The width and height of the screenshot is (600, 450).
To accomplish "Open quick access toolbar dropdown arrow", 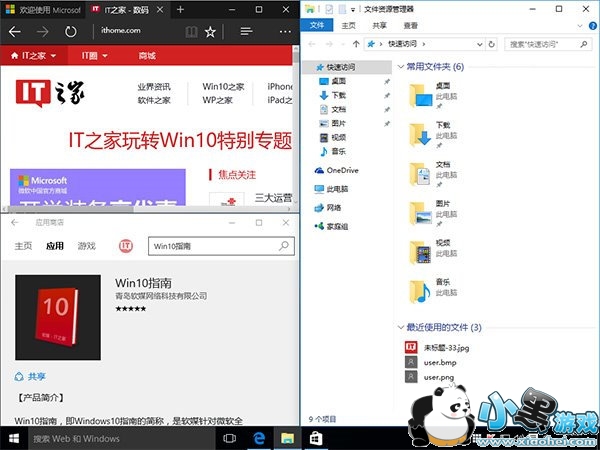I will coord(353,10).
